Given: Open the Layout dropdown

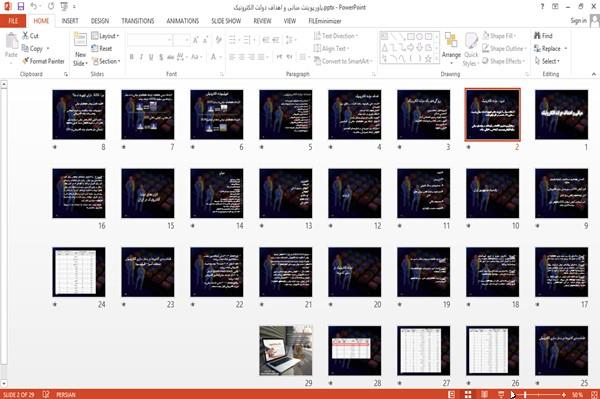Looking at the screenshot, I should pyautogui.click(x=105, y=36).
